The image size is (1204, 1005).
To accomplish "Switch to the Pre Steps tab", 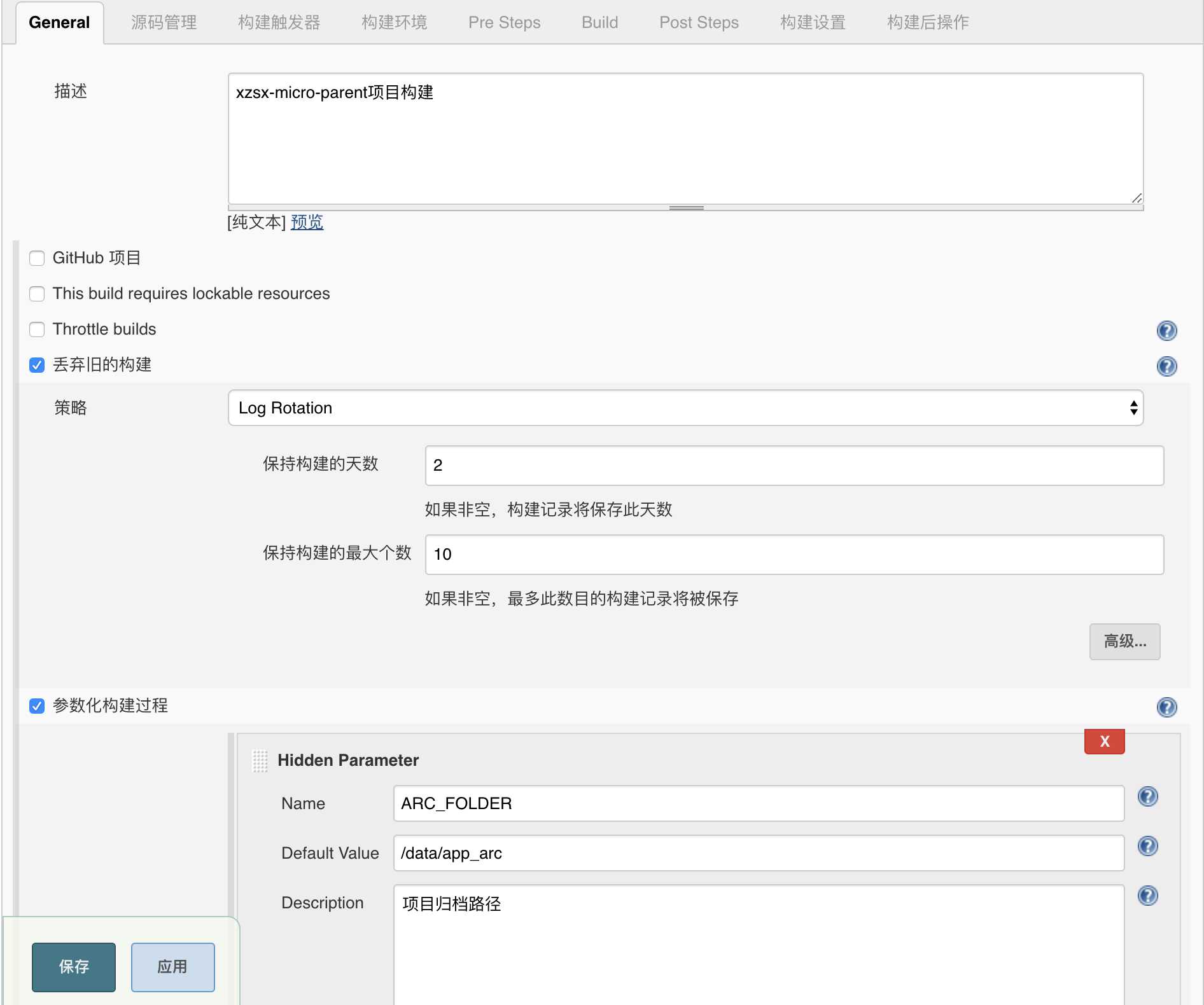I will click(504, 23).
